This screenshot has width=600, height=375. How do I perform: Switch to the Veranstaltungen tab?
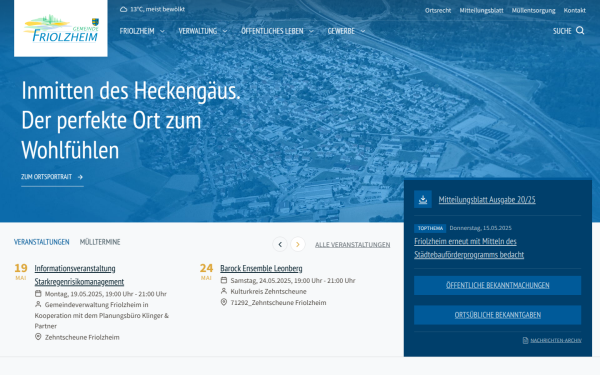[x=42, y=242]
